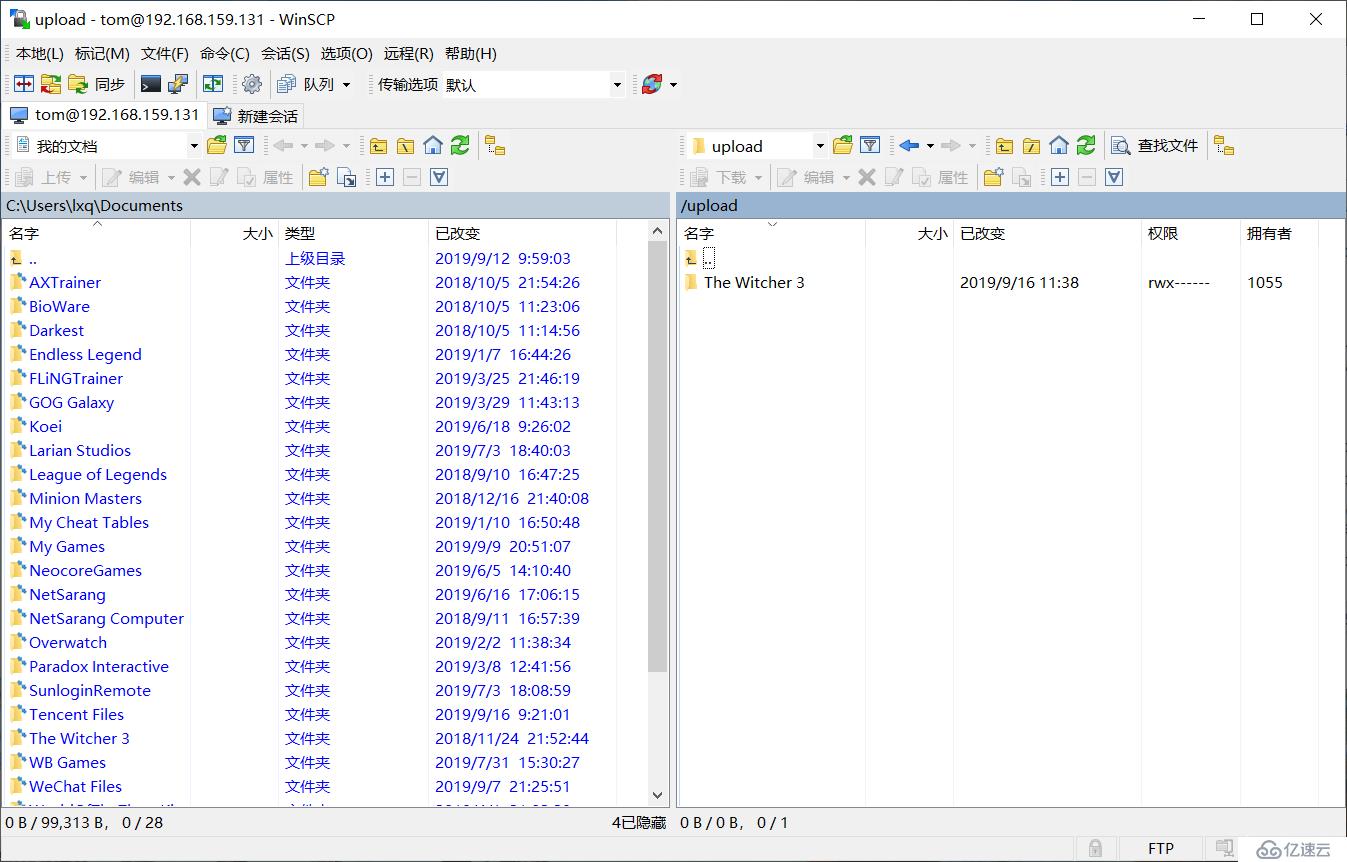Expand the arrow beside the globe icon
This screenshot has height=862, width=1347.
(x=673, y=85)
